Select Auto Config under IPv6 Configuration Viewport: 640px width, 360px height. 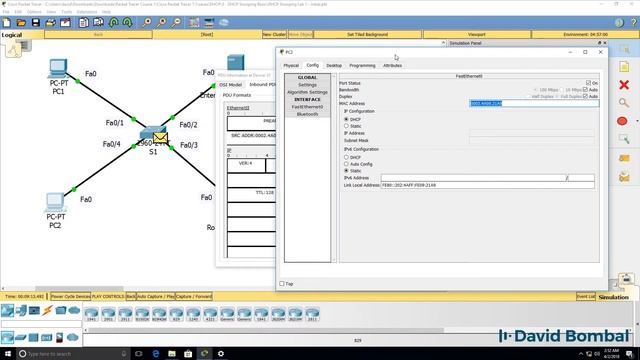point(346,164)
